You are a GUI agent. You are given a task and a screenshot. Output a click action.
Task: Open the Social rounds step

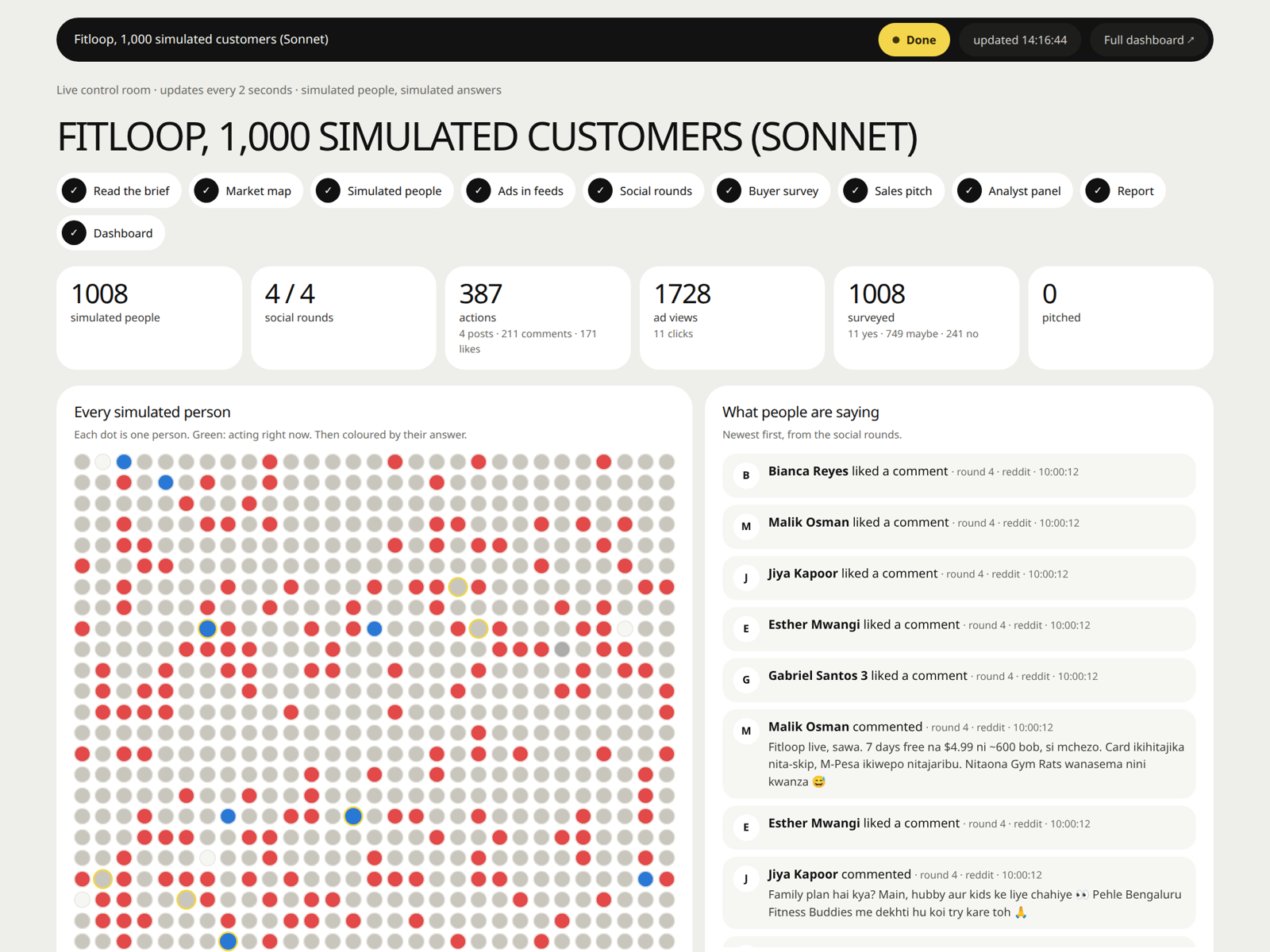644,190
